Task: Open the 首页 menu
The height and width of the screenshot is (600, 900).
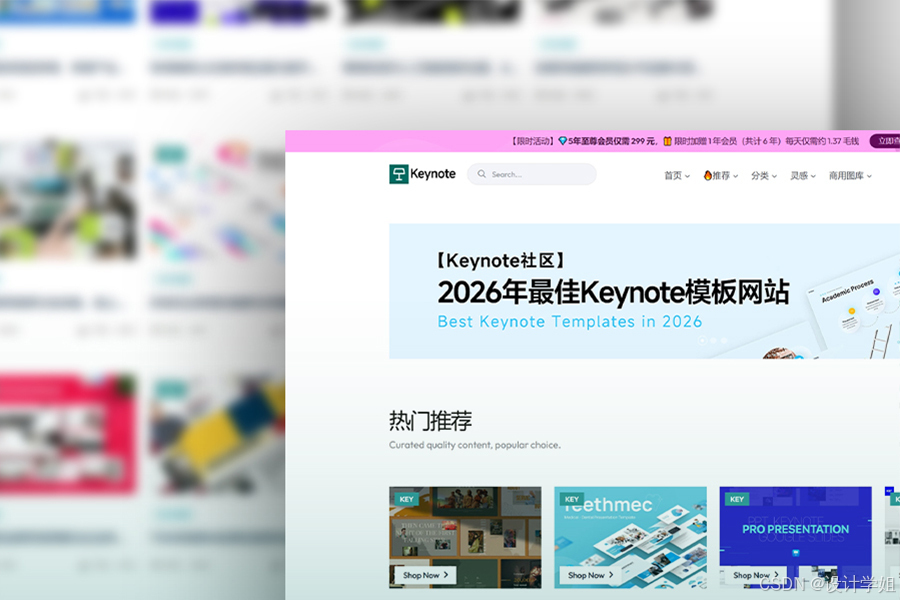Action: pos(677,176)
